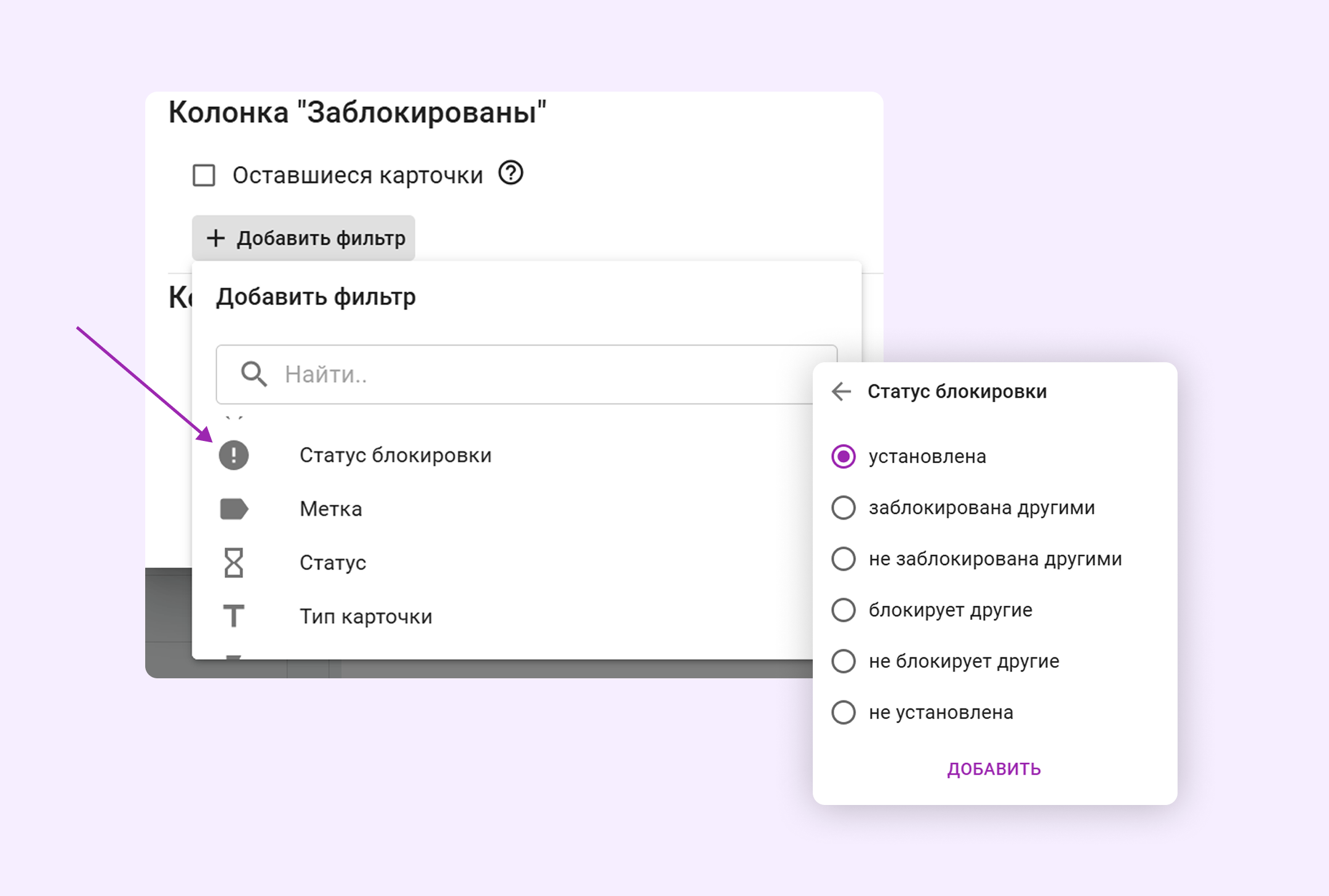
Task: Click the hourglass icon beside Статус
Action: coord(234,563)
